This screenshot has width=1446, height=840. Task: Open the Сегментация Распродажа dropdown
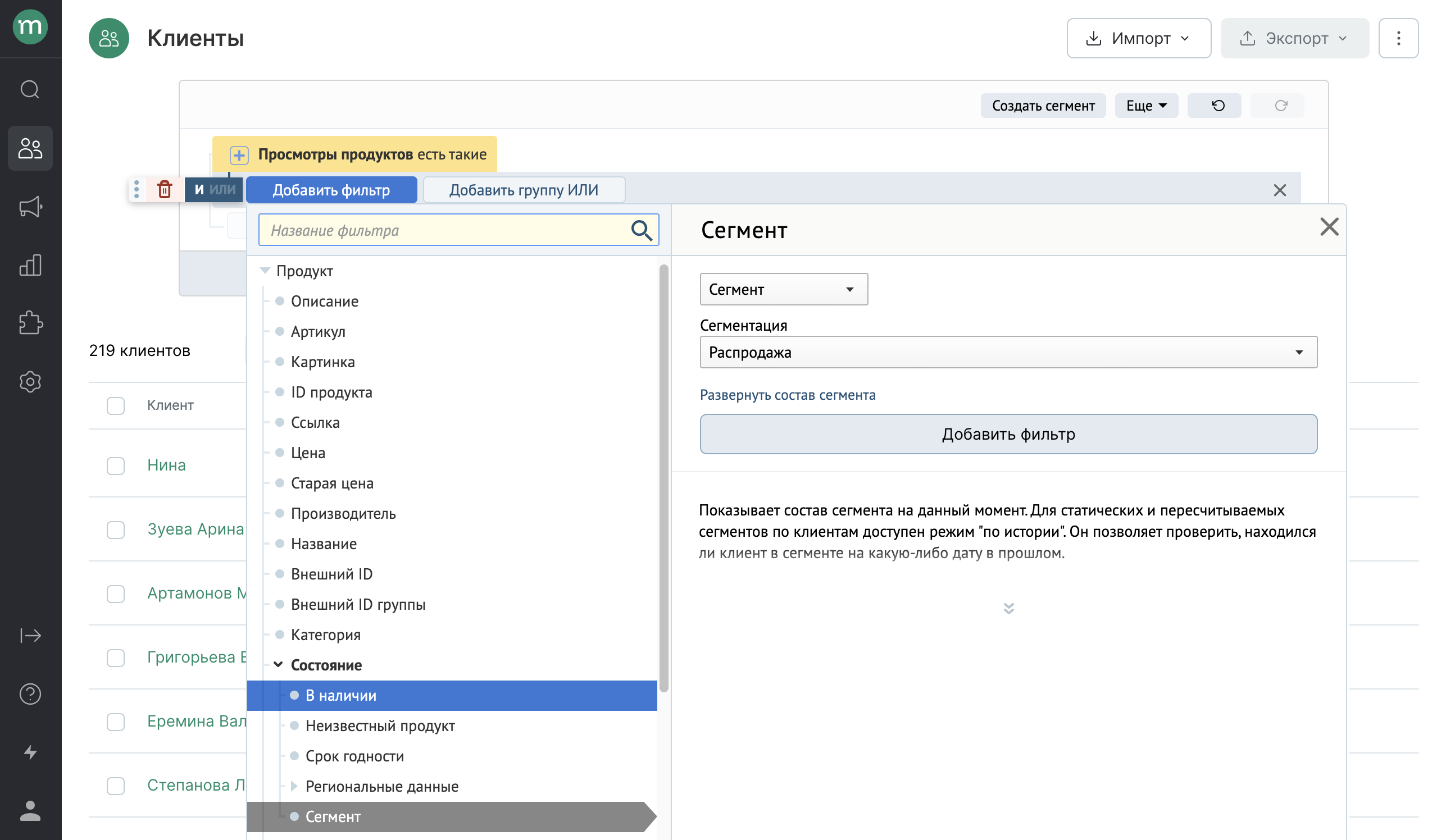coord(1008,352)
